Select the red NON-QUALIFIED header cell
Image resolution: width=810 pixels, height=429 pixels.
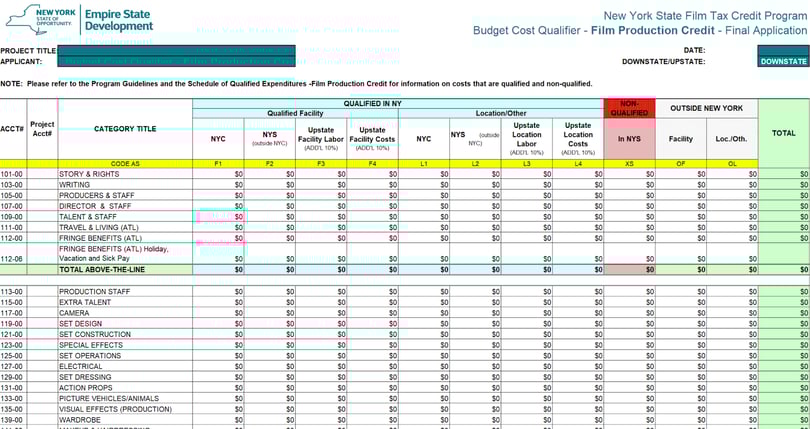point(629,109)
